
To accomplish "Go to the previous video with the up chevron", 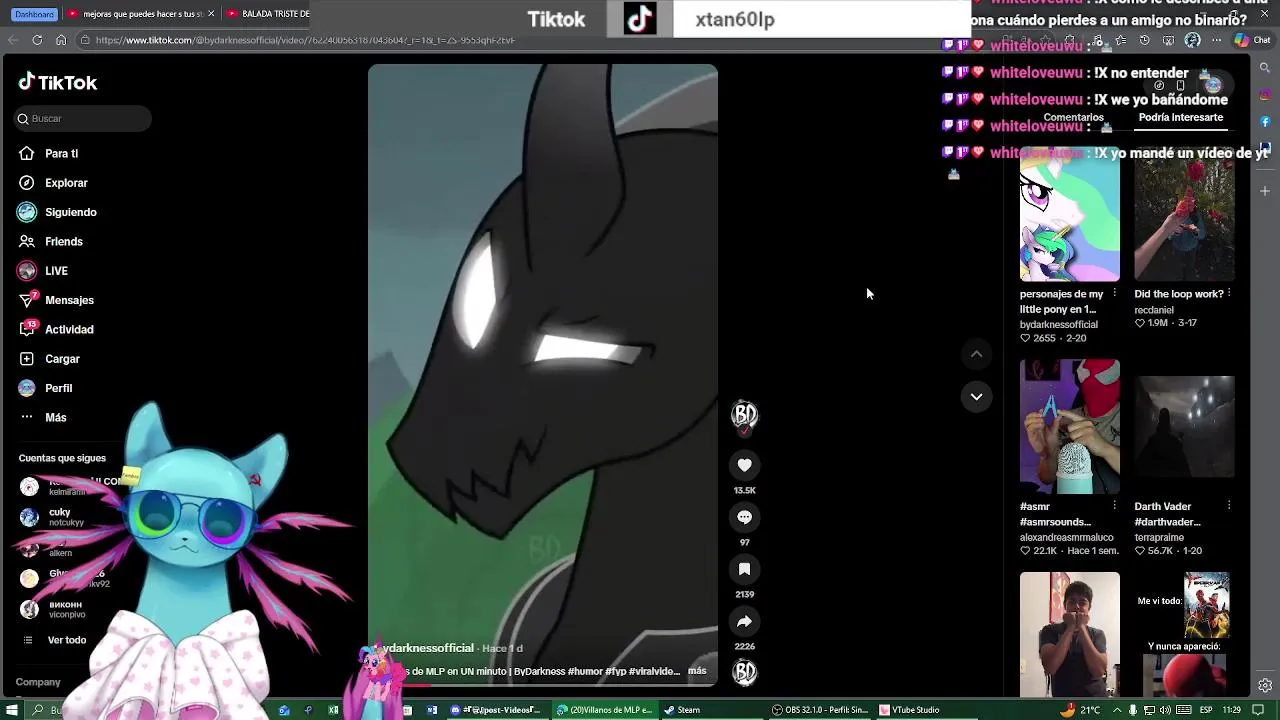I will coord(976,354).
